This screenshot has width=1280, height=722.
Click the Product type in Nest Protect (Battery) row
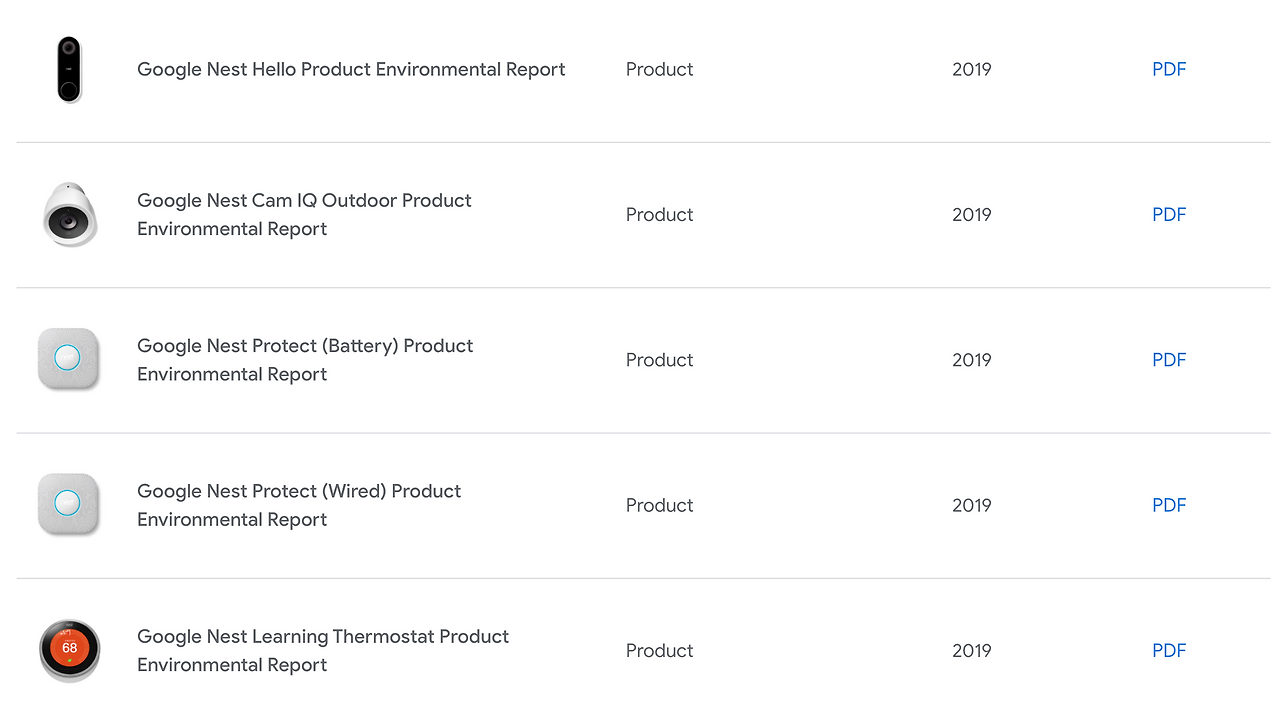[659, 360]
